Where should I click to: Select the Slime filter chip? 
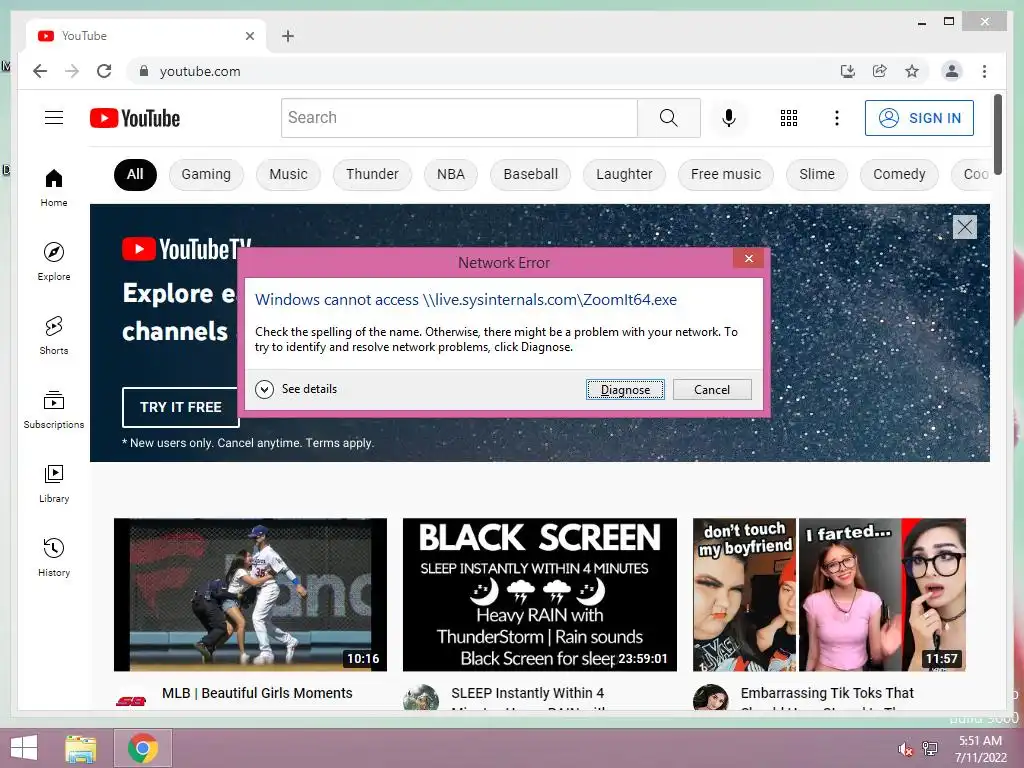pyautogui.click(x=817, y=174)
